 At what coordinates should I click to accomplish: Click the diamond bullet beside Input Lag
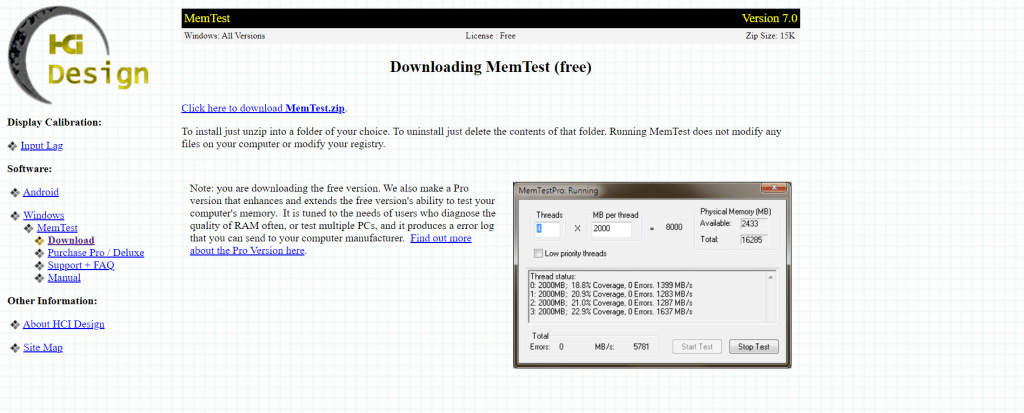coord(12,146)
